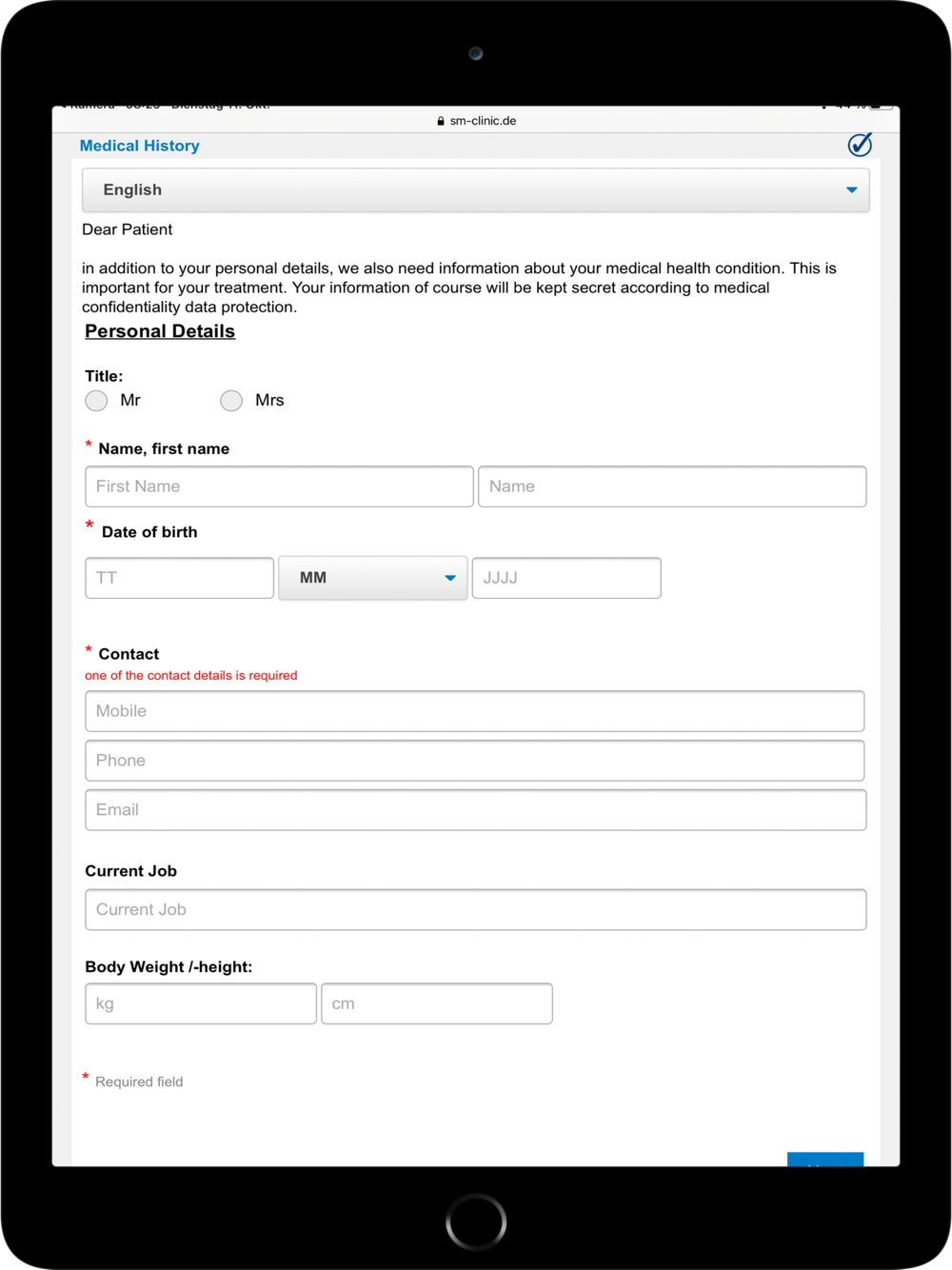Click the Phone contact field
Image resolution: width=952 pixels, height=1270 pixels.
pos(475,761)
